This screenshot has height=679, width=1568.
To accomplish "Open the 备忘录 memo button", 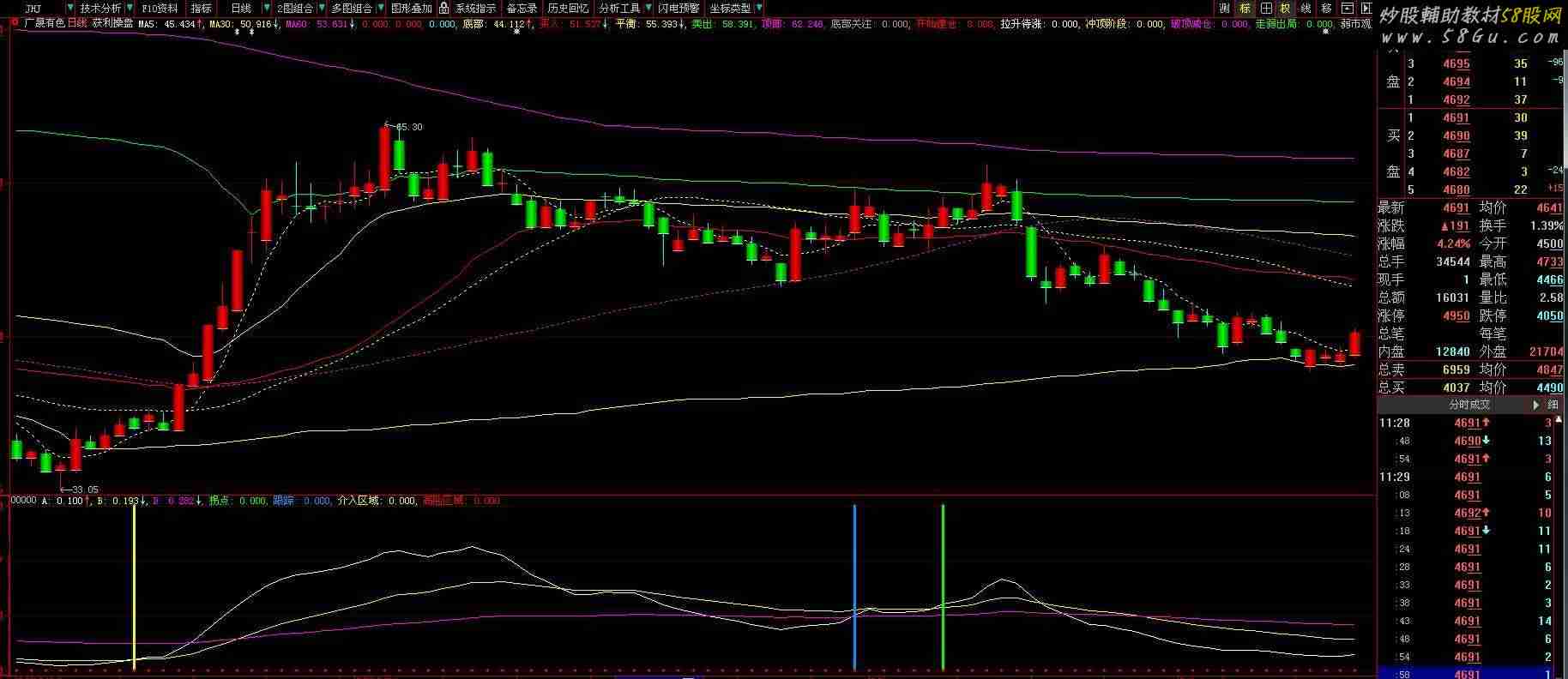I will pyautogui.click(x=522, y=8).
